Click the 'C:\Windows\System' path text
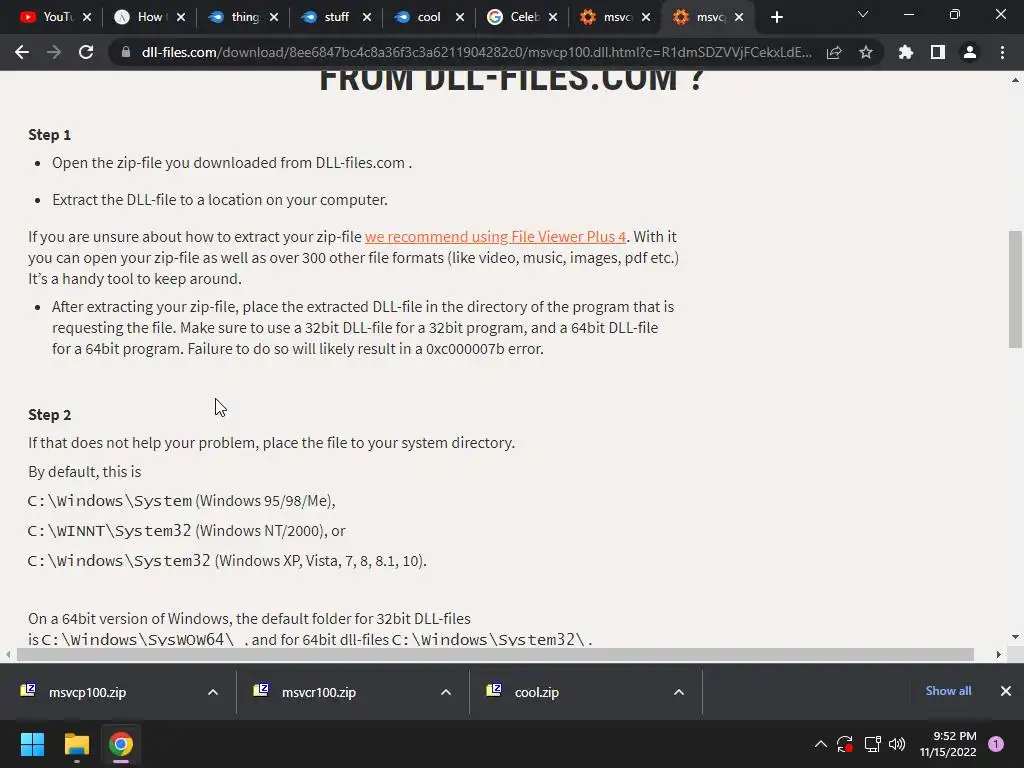The image size is (1024, 768). (110, 501)
